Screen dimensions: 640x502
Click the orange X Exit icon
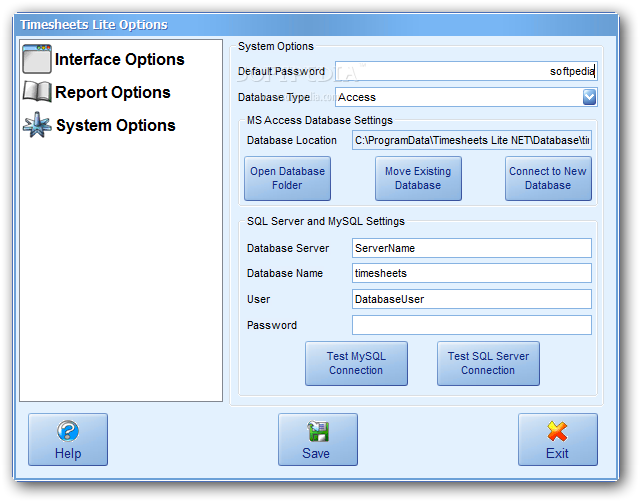click(x=557, y=431)
